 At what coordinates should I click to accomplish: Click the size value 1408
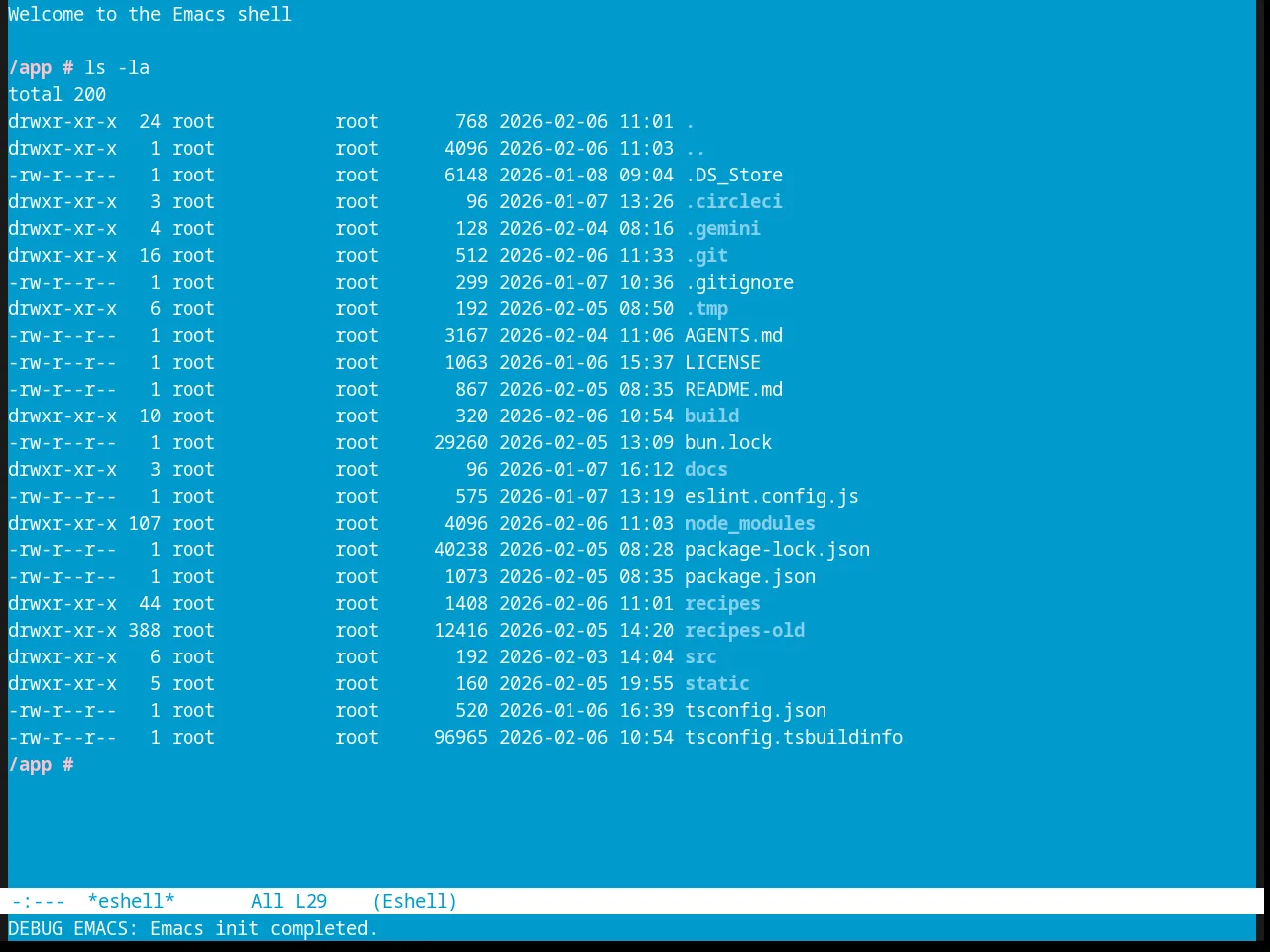[x=466, y=603]
